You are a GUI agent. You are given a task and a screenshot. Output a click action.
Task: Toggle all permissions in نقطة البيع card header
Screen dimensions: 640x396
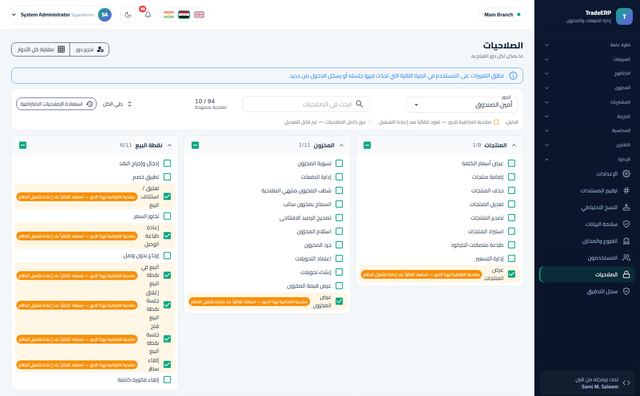pyautogui.click(x=23, y=145)
